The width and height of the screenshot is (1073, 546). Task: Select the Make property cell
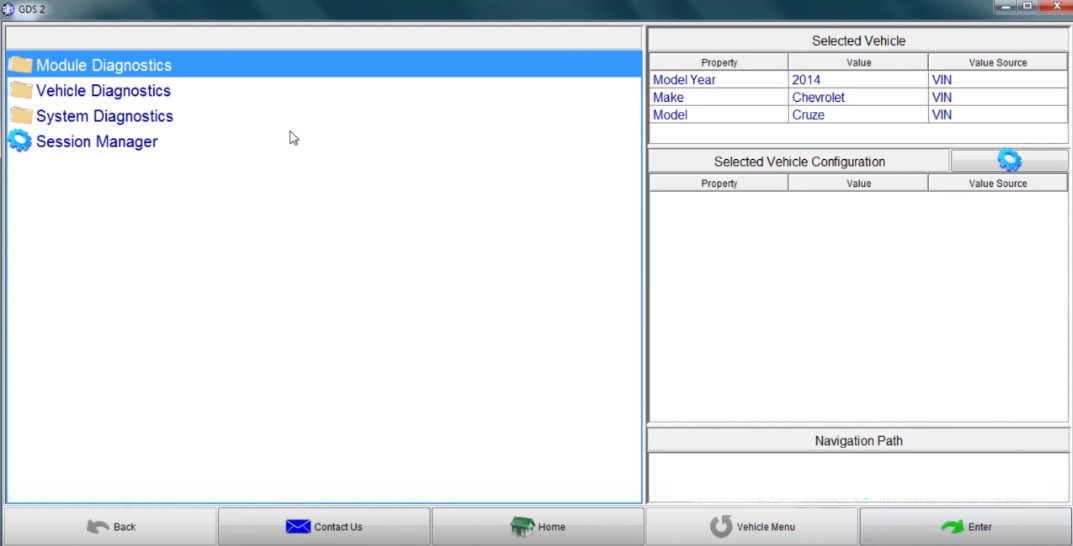(x=719, y=97)
